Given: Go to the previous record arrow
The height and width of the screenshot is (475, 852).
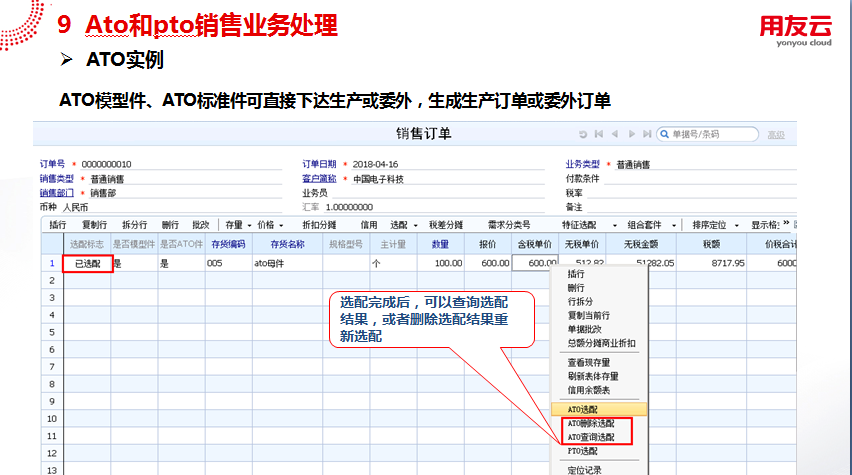Looking at the screenshot, I should 615,134.
